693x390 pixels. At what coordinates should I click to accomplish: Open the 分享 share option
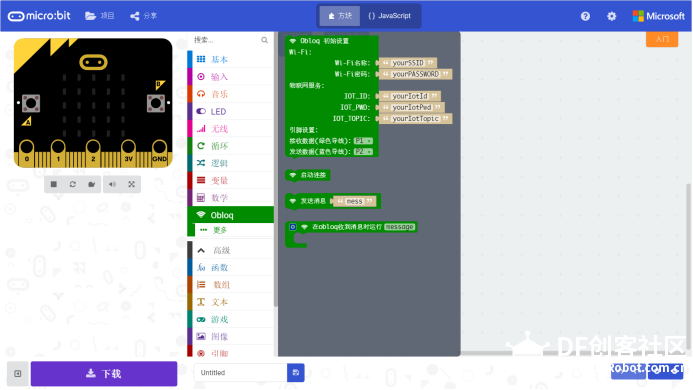pos(143,16)
